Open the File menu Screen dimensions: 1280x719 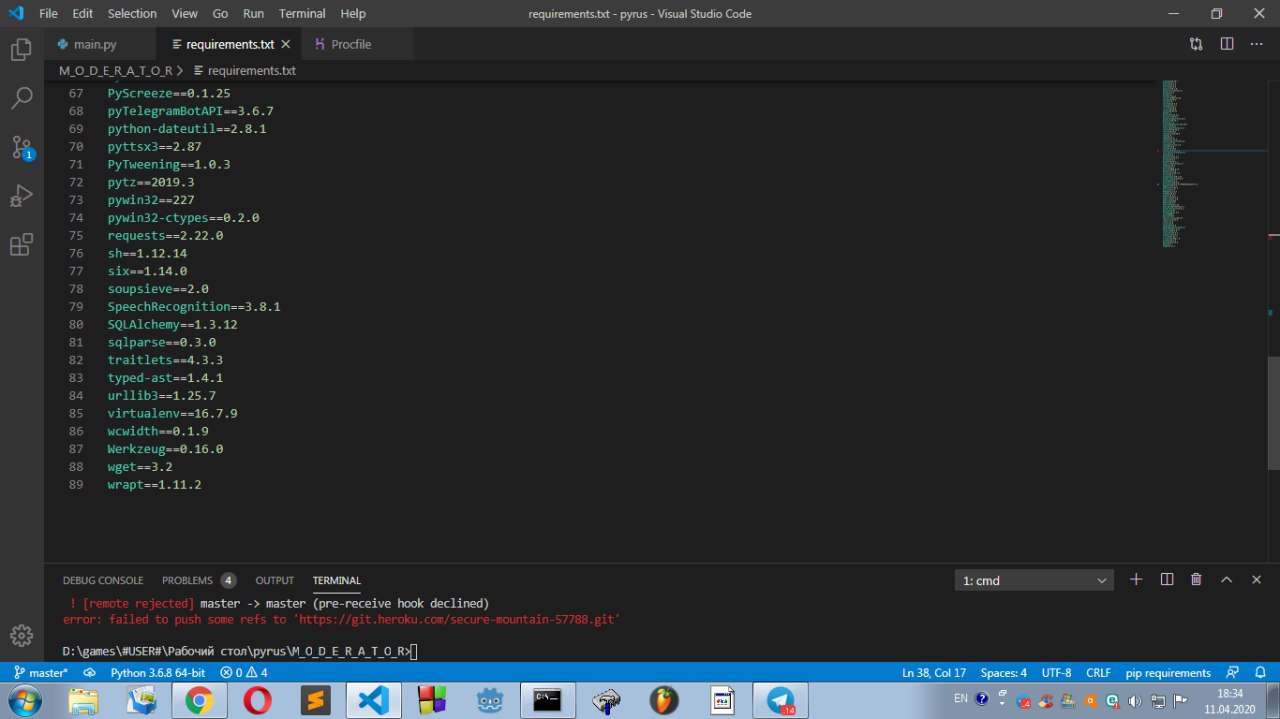(x=48, y=14)
